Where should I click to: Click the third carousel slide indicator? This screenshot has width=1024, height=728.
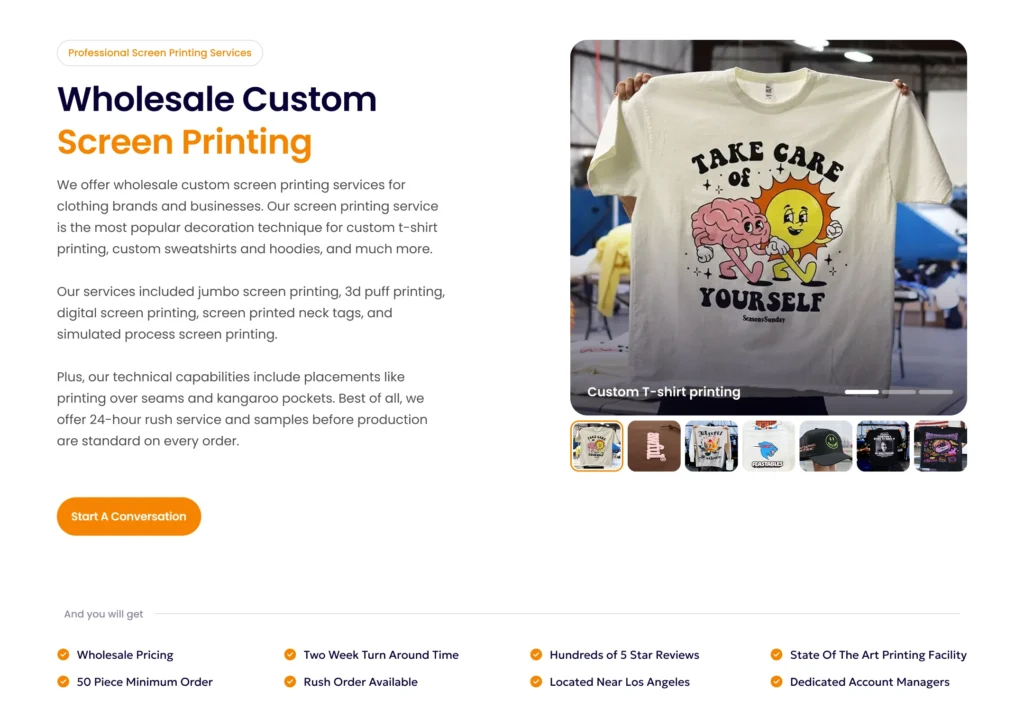[936, 392]
